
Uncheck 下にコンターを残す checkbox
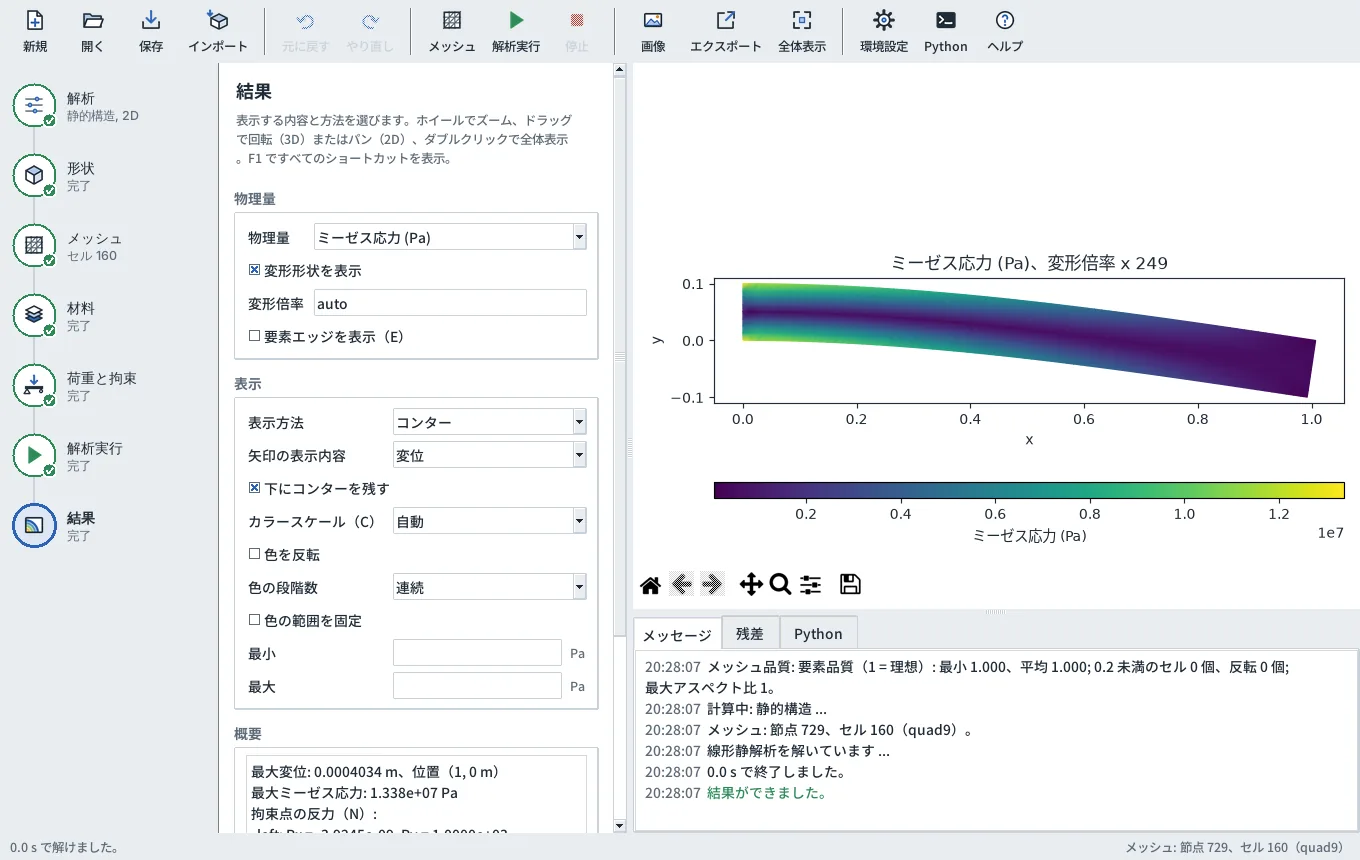pyautogui.click(x=255, y=488)
